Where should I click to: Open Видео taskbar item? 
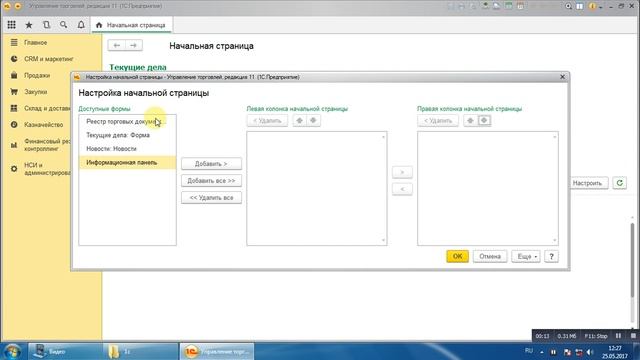(64, 351)
